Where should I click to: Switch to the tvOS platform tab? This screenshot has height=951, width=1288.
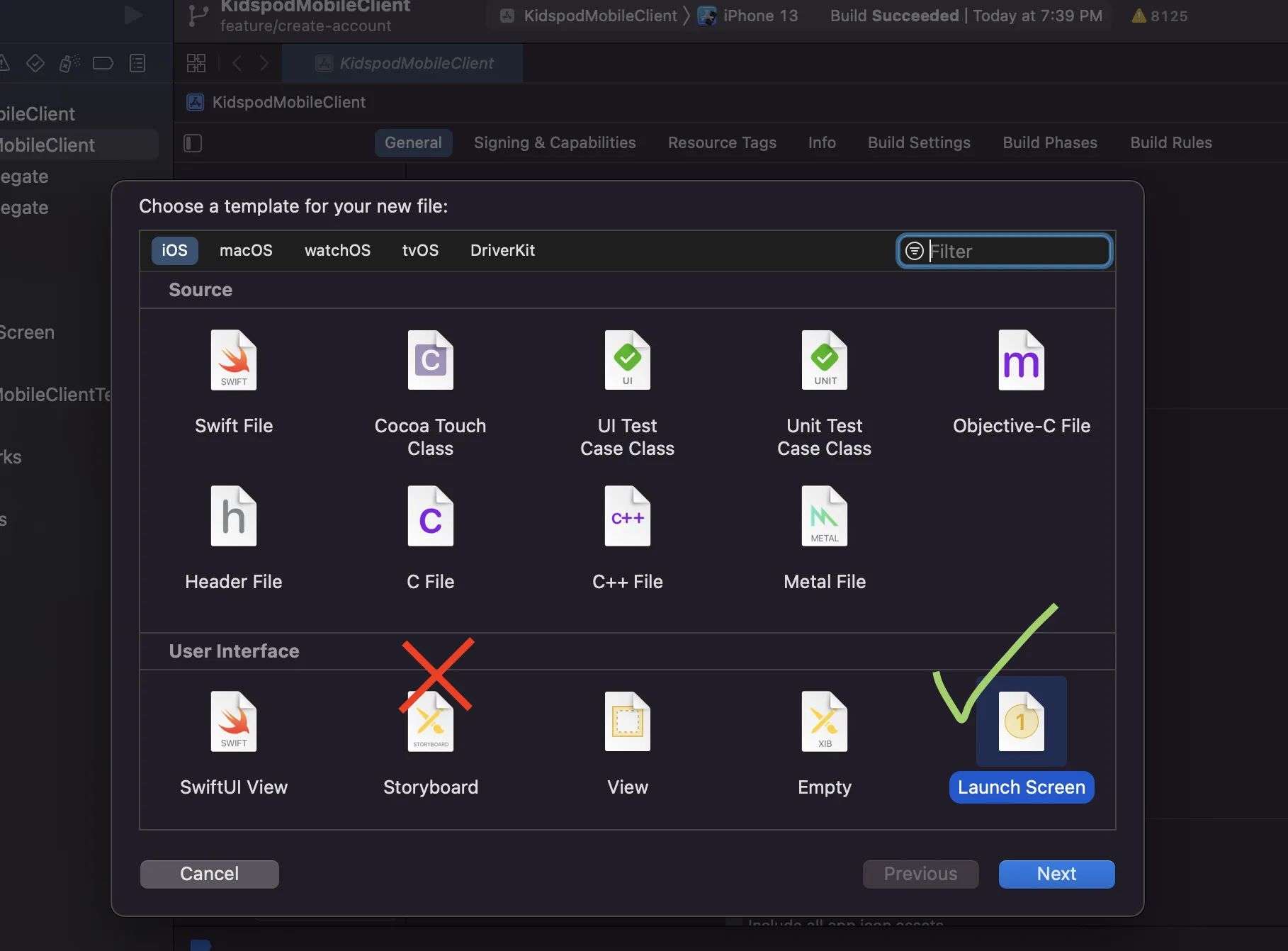pyautogui.click(x=420, y=250)
